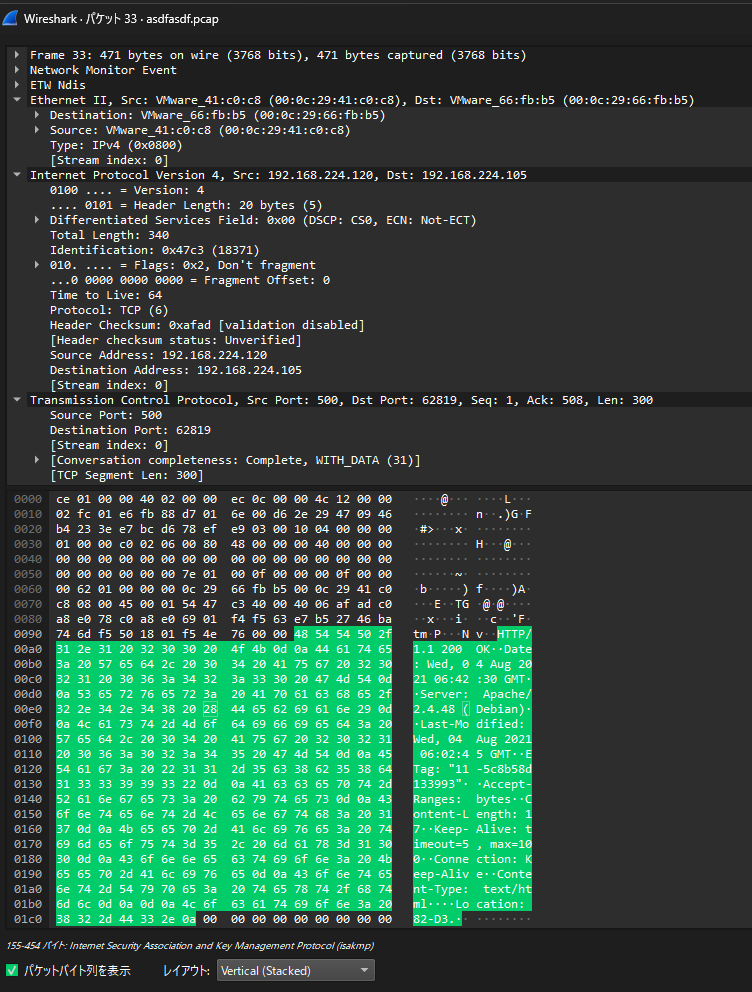Expand the Network Monitor Event row
752x992 pixels.
[17, 70]
